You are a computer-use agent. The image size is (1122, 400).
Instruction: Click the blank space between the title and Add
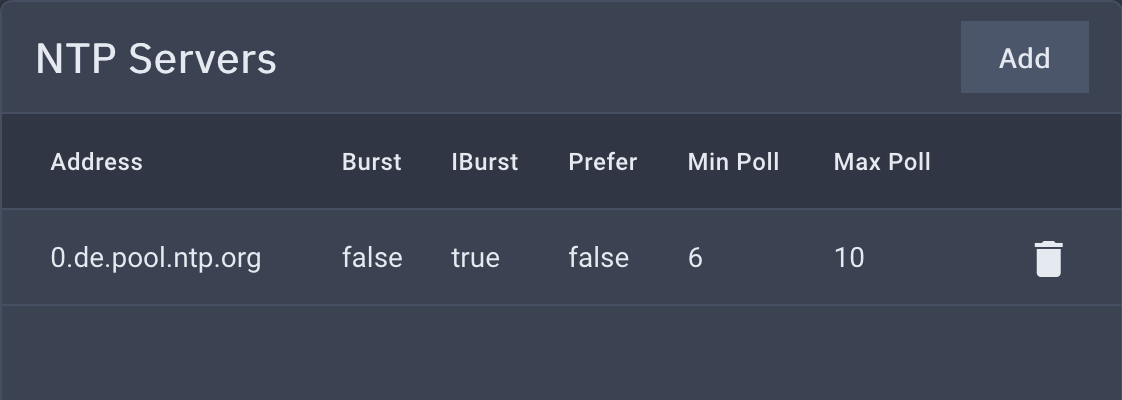pos(618,57)
